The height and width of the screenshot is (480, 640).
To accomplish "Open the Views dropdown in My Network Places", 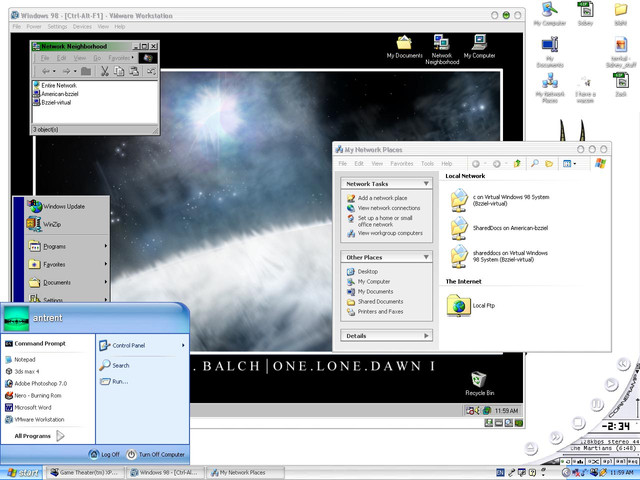I will (569, 163).
